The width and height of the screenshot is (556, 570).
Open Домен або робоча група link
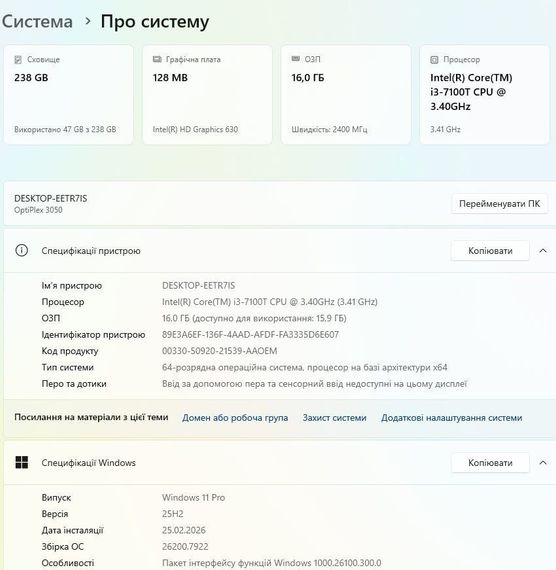coord(235,418)
